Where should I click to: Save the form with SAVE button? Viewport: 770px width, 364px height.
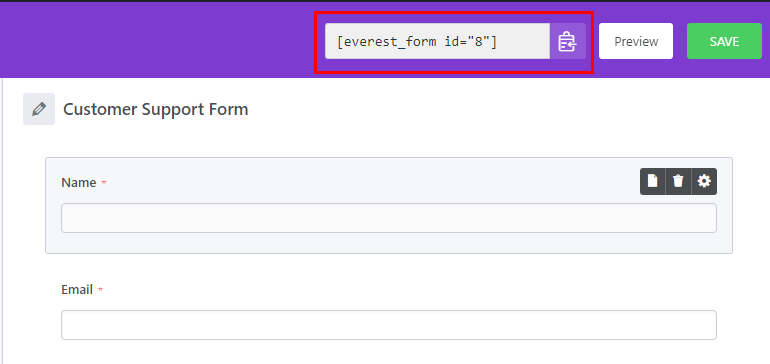click(x=724, y=41)
